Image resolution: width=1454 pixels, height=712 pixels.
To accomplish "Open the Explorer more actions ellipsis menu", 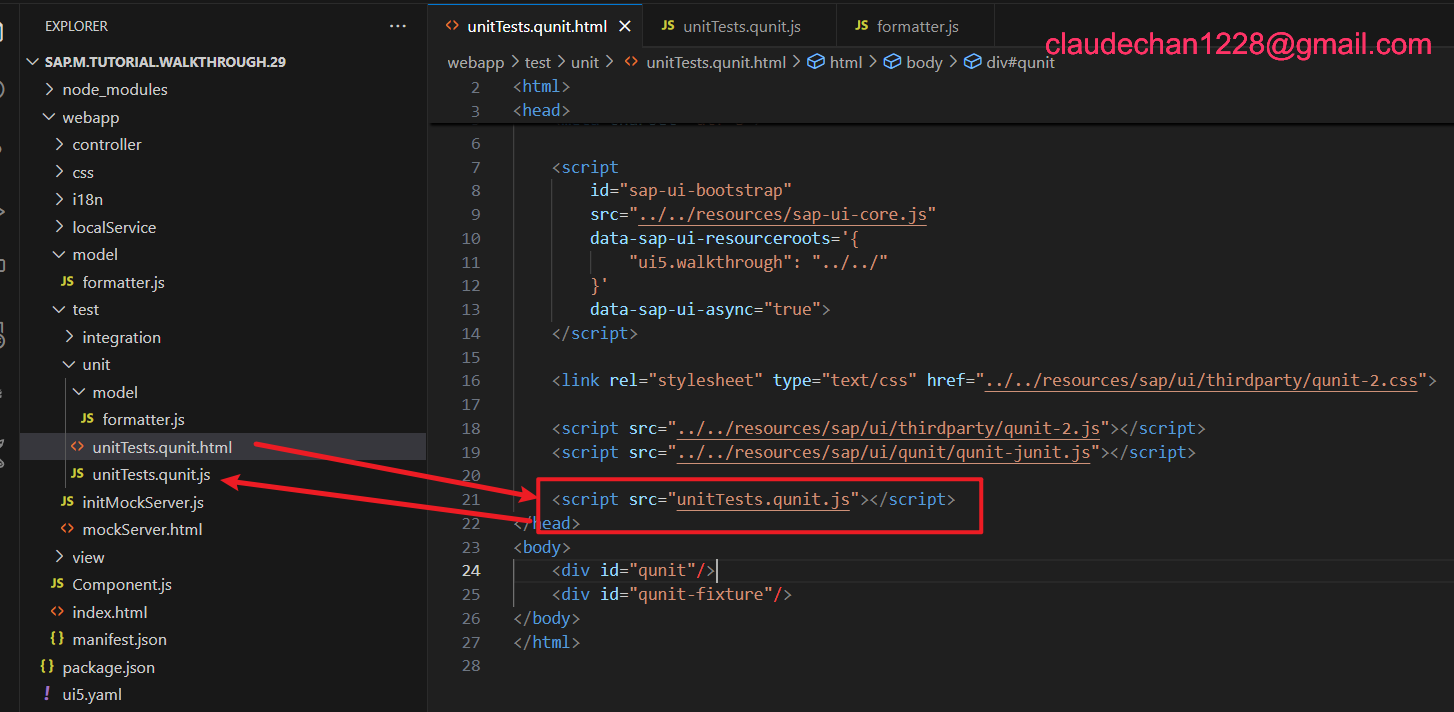I will (x=398, y=26).
